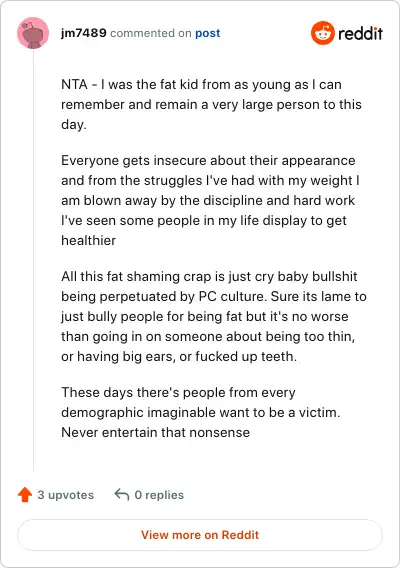This screenshot has height=568, width=400.
Task: Click the reddit wordmark text
Action: (x=360, y=33)
